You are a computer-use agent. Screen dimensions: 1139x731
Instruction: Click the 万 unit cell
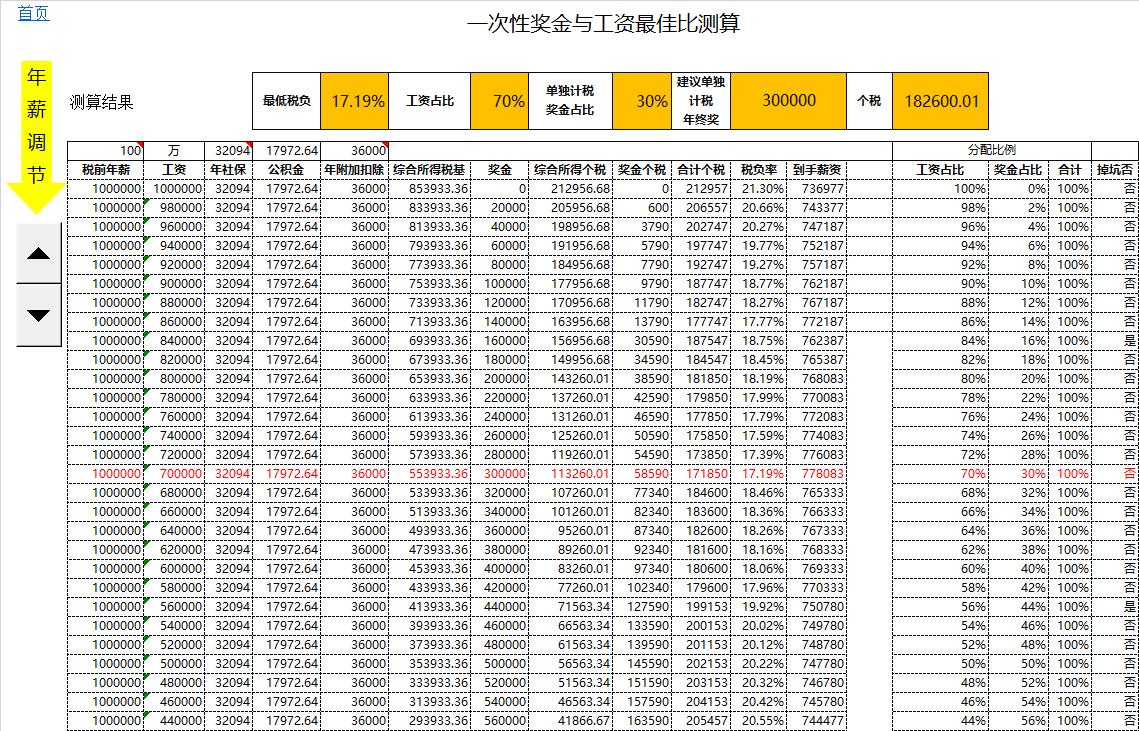pos(174,151)
